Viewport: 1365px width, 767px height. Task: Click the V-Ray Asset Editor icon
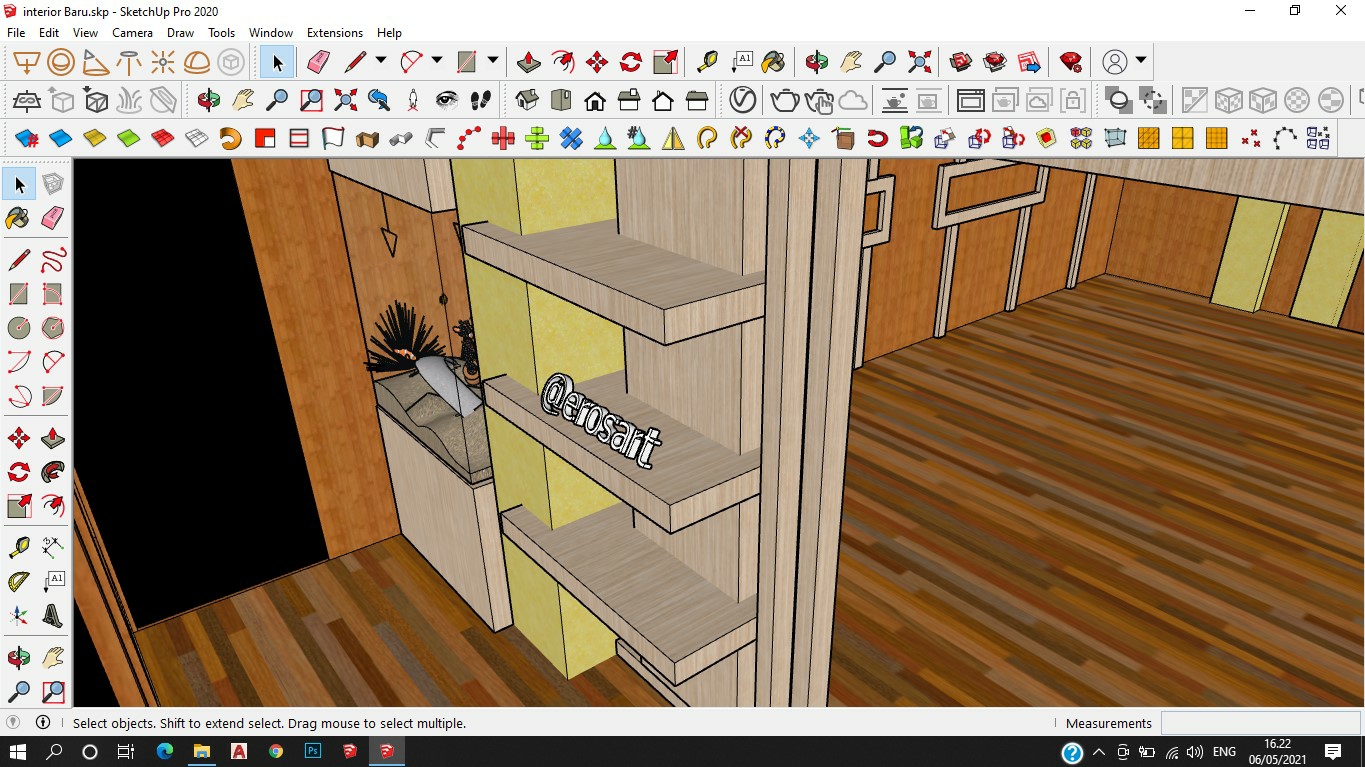click(742, 100)
